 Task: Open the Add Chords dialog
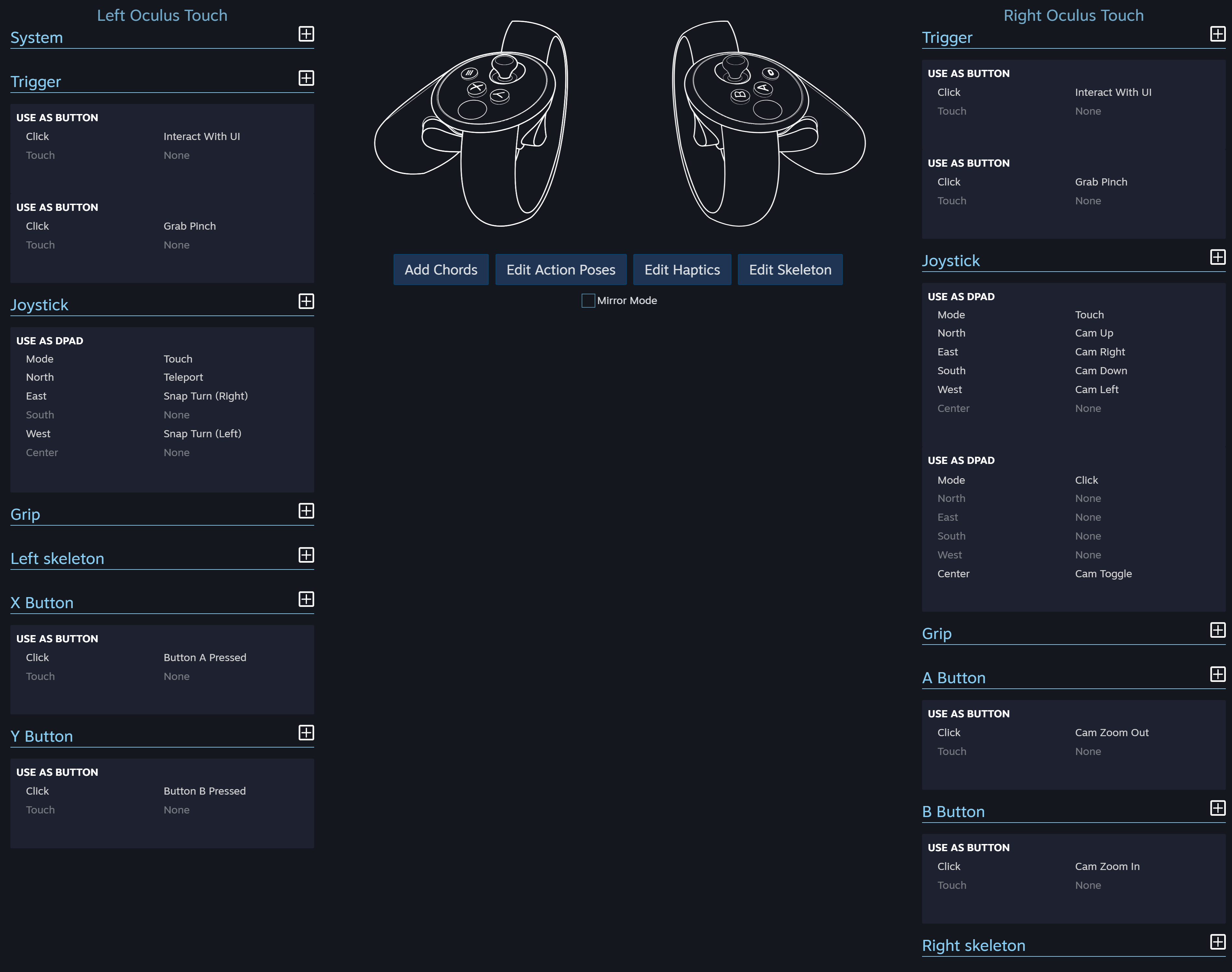point(441,270)
